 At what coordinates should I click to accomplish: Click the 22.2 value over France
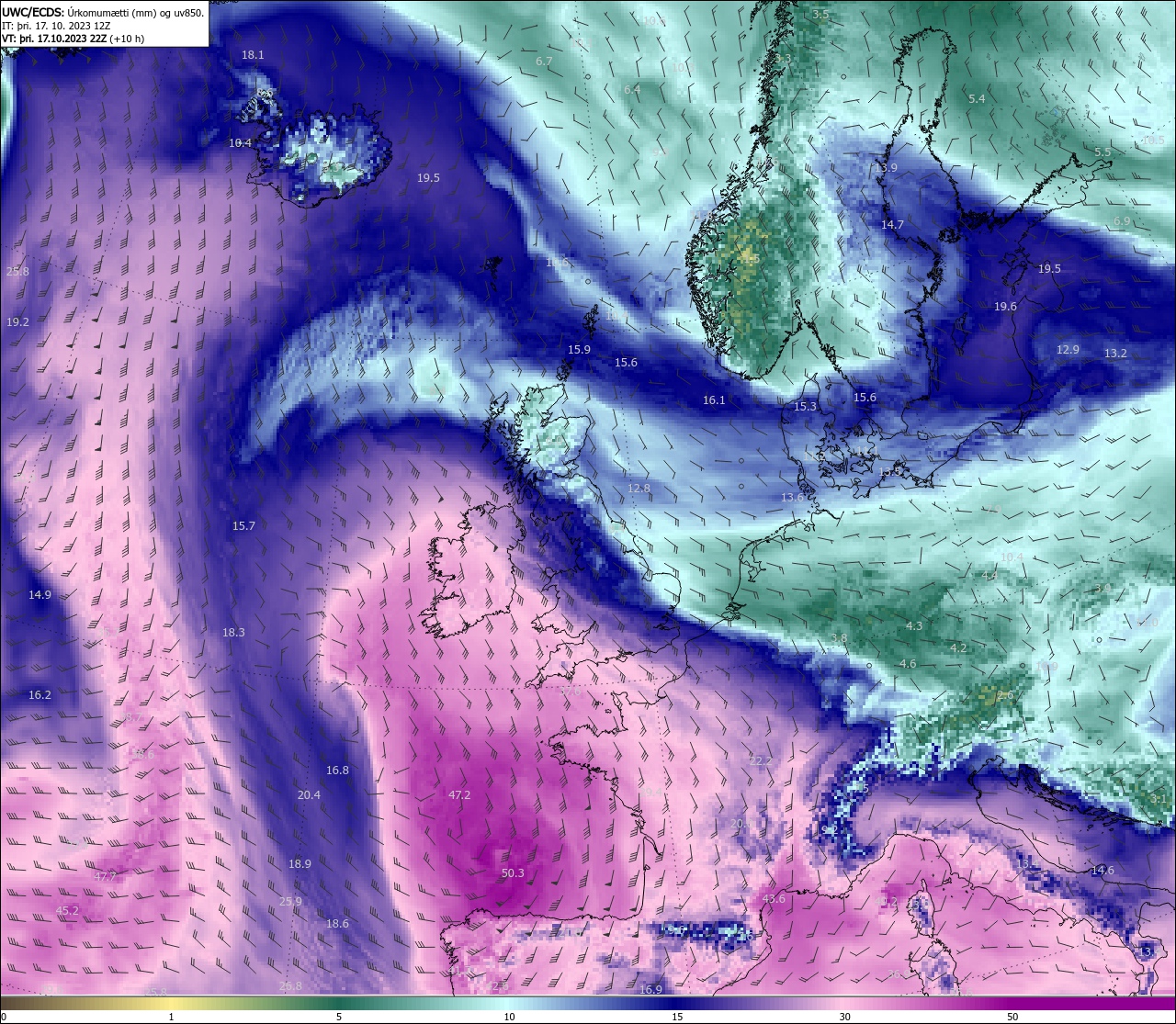(761, 761)
